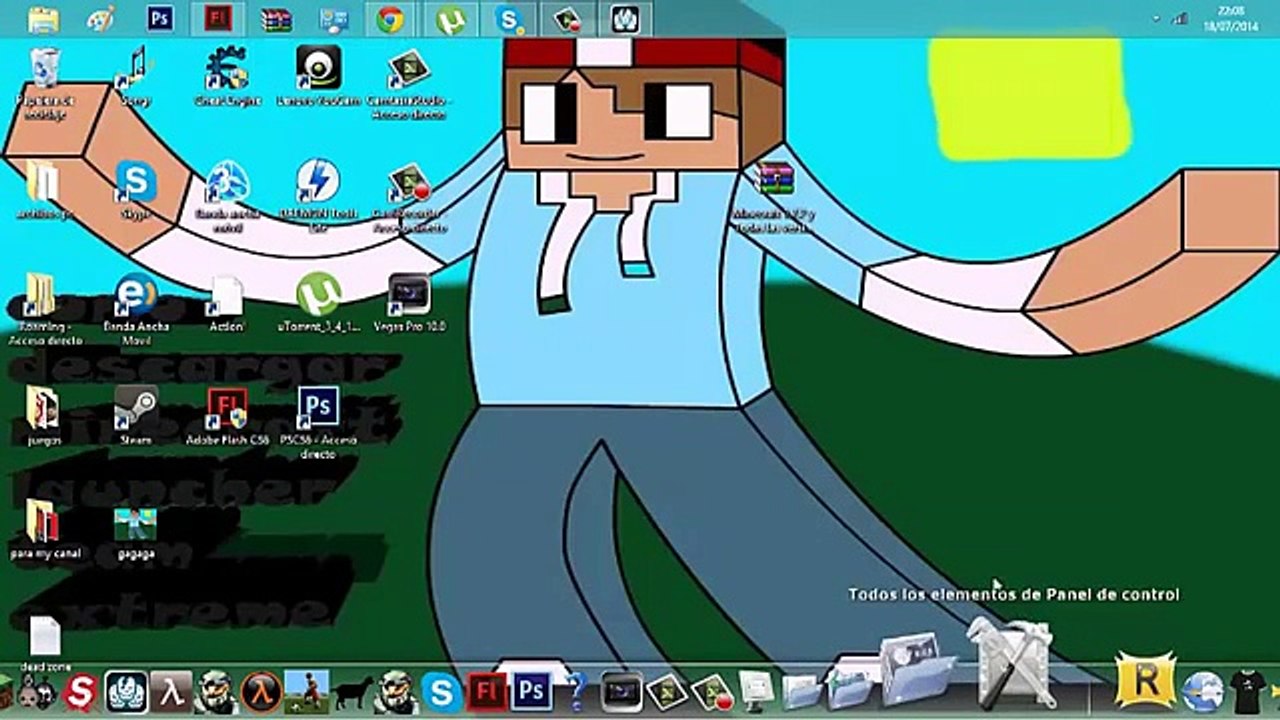The width and height of the screenshot is (1280, 720).
Task: Select the Steam desktop shortcut
Action: point(135,416)
